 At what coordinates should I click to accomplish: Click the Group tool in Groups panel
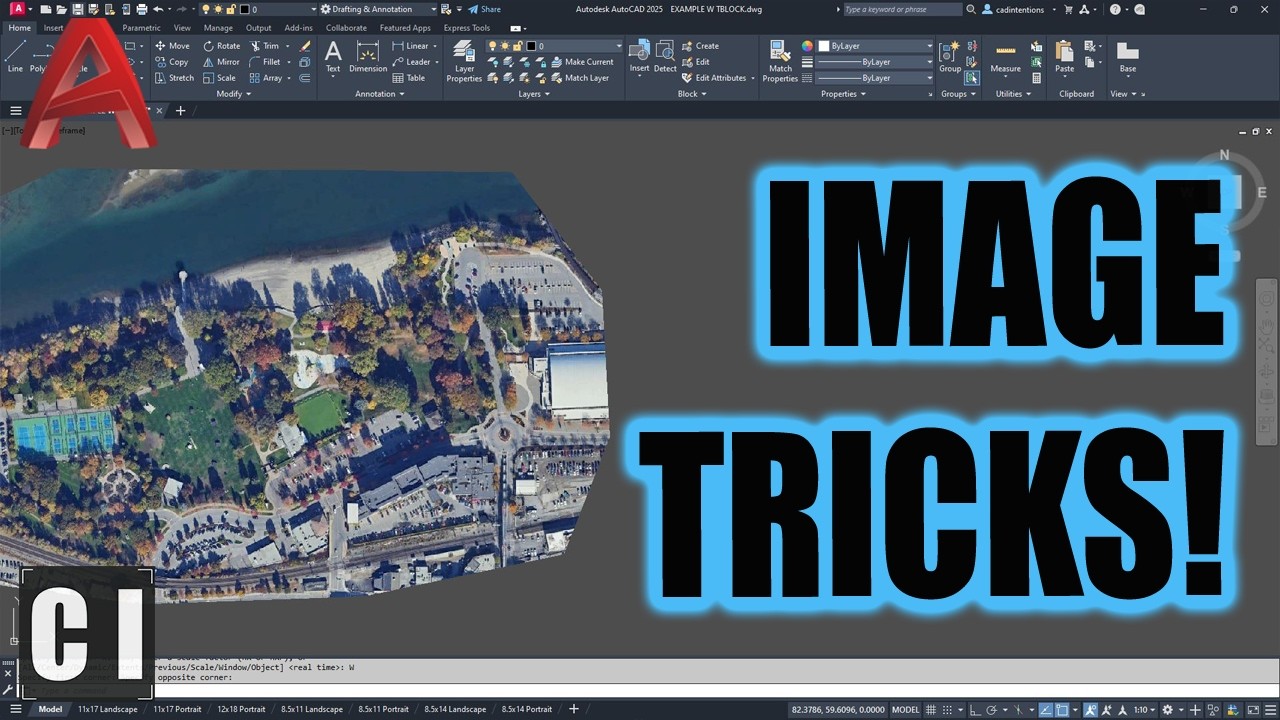950,56
